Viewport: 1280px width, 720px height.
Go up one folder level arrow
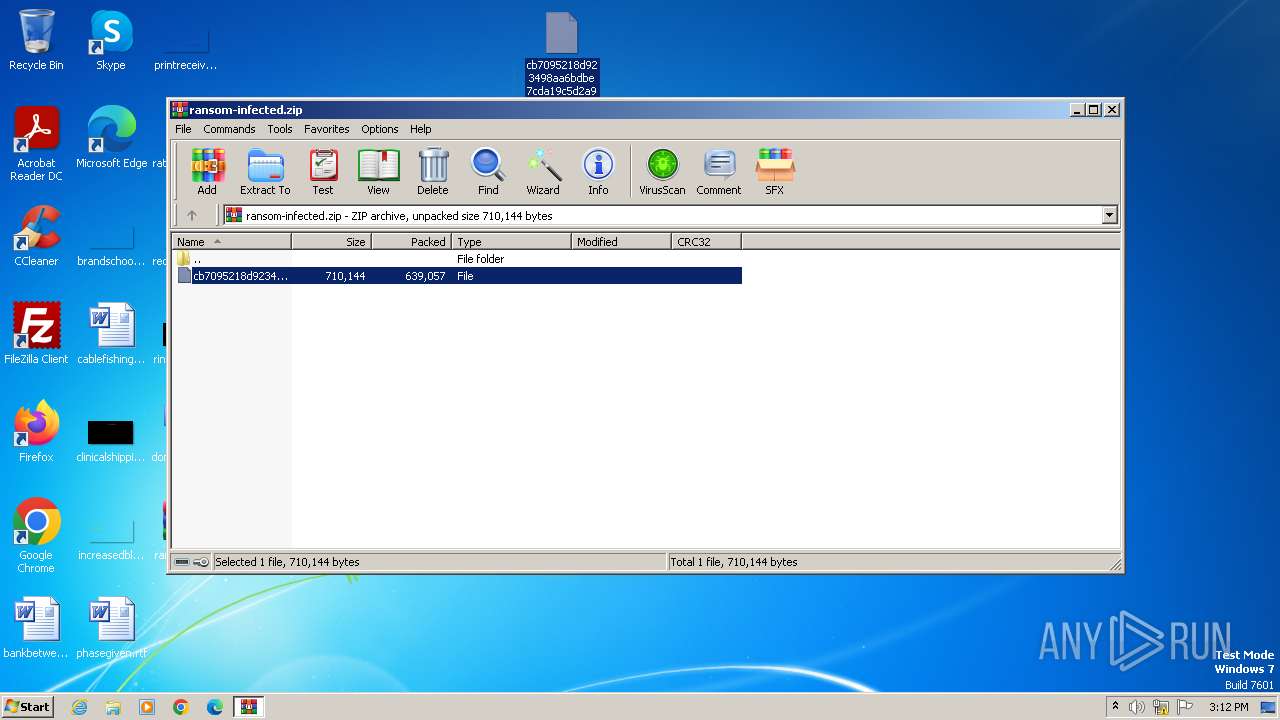pyautogui.click(x=192, y=215)
